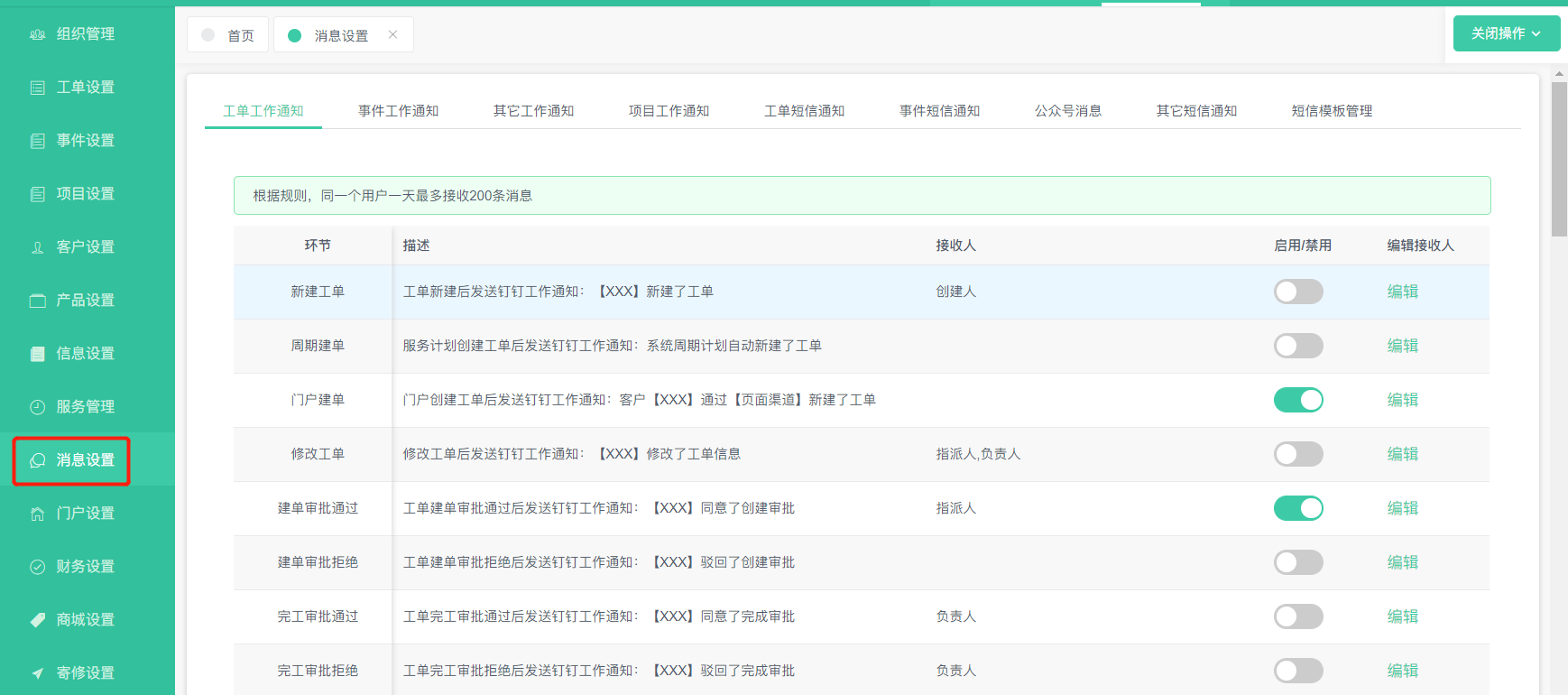Select the 指派人,负责人 recipient cell

tap(978, 454)
